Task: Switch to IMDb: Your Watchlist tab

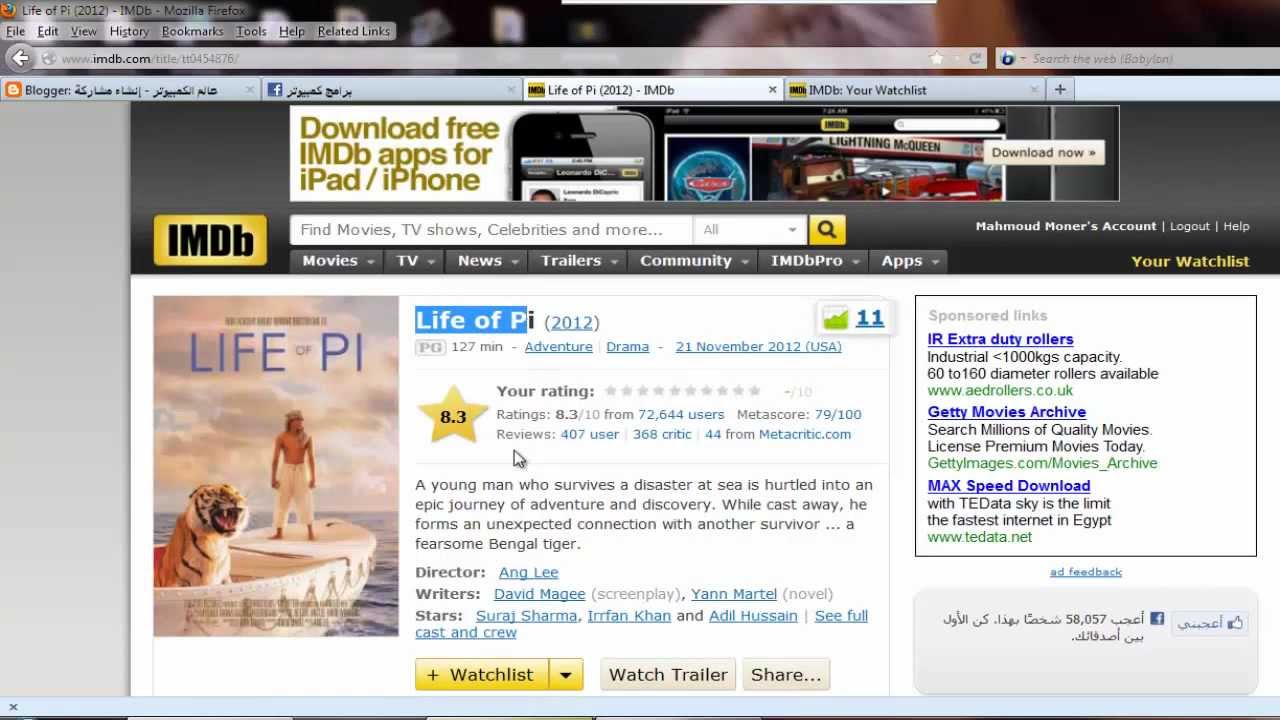Action: pyautogui.click(x=915, y=90)
